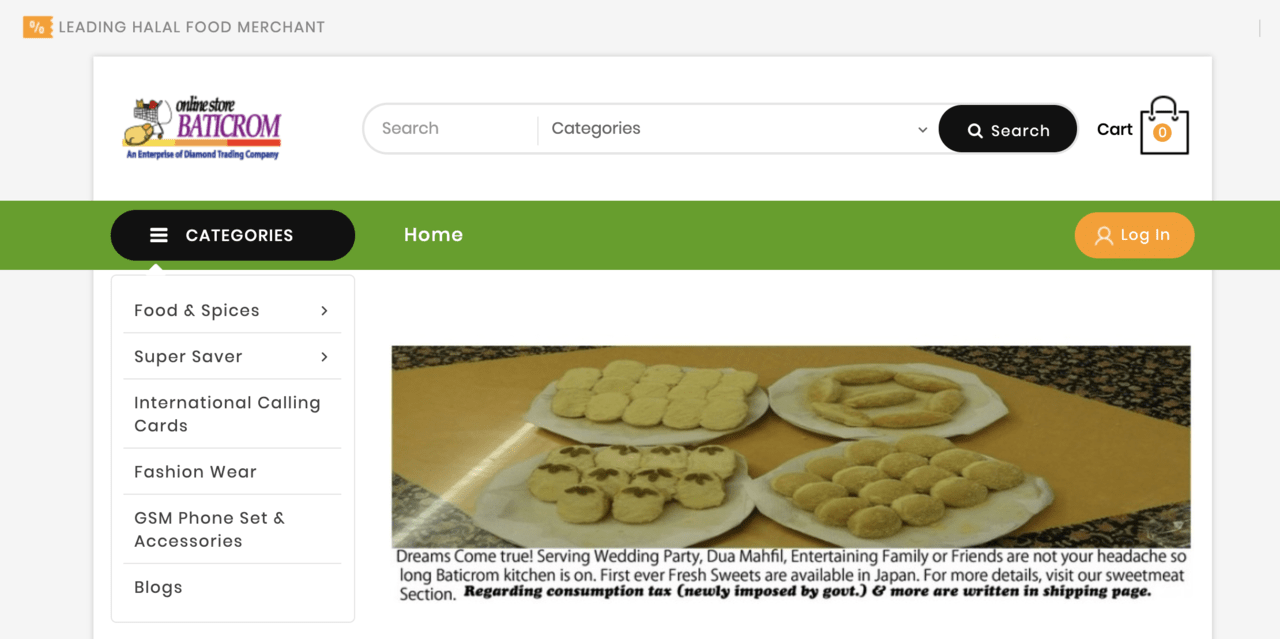Click the orange cart count badge
The image size is (1280, 639).
tap(1162, 132)
